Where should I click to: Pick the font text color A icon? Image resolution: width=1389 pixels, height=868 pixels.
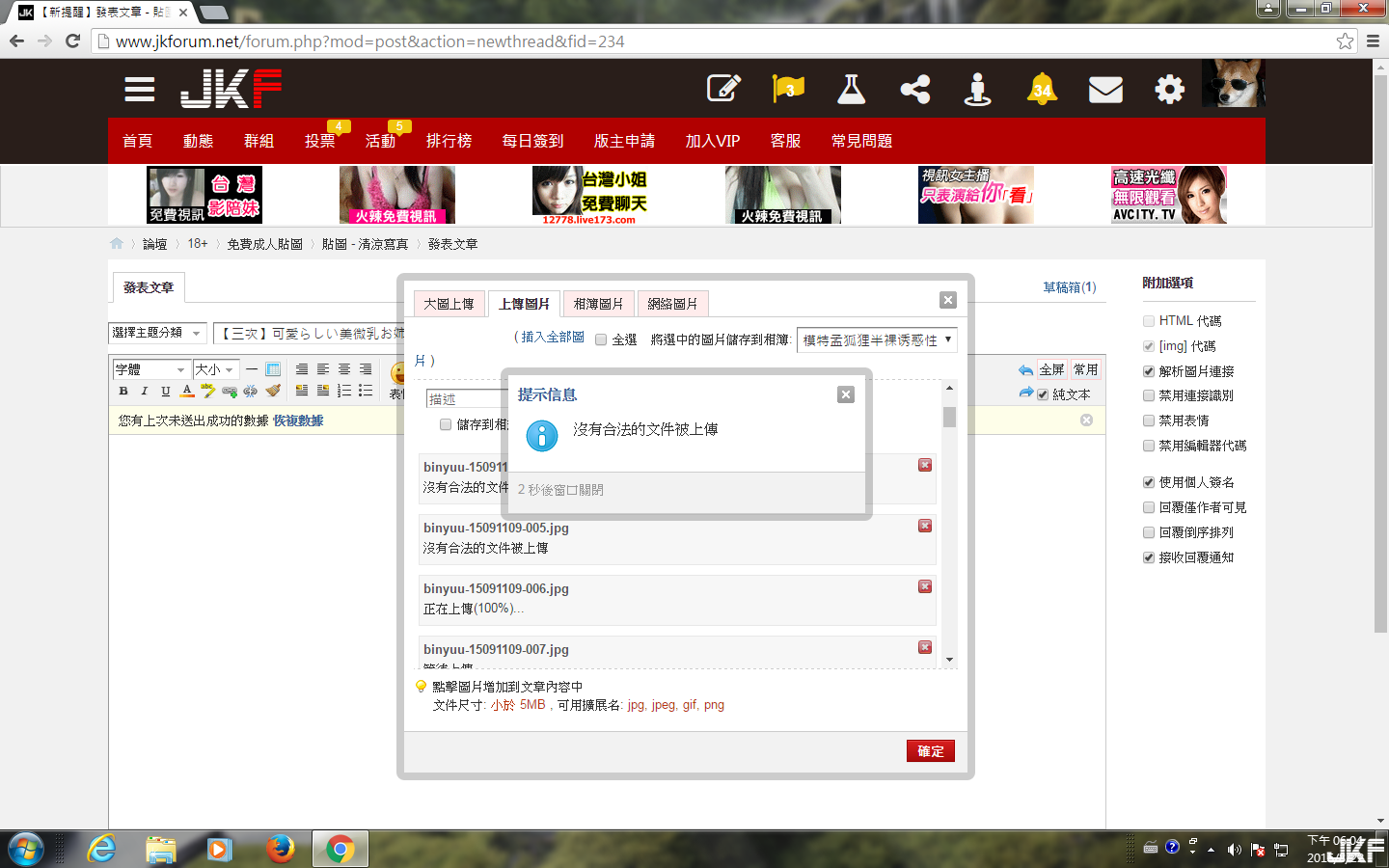(187, 391)
